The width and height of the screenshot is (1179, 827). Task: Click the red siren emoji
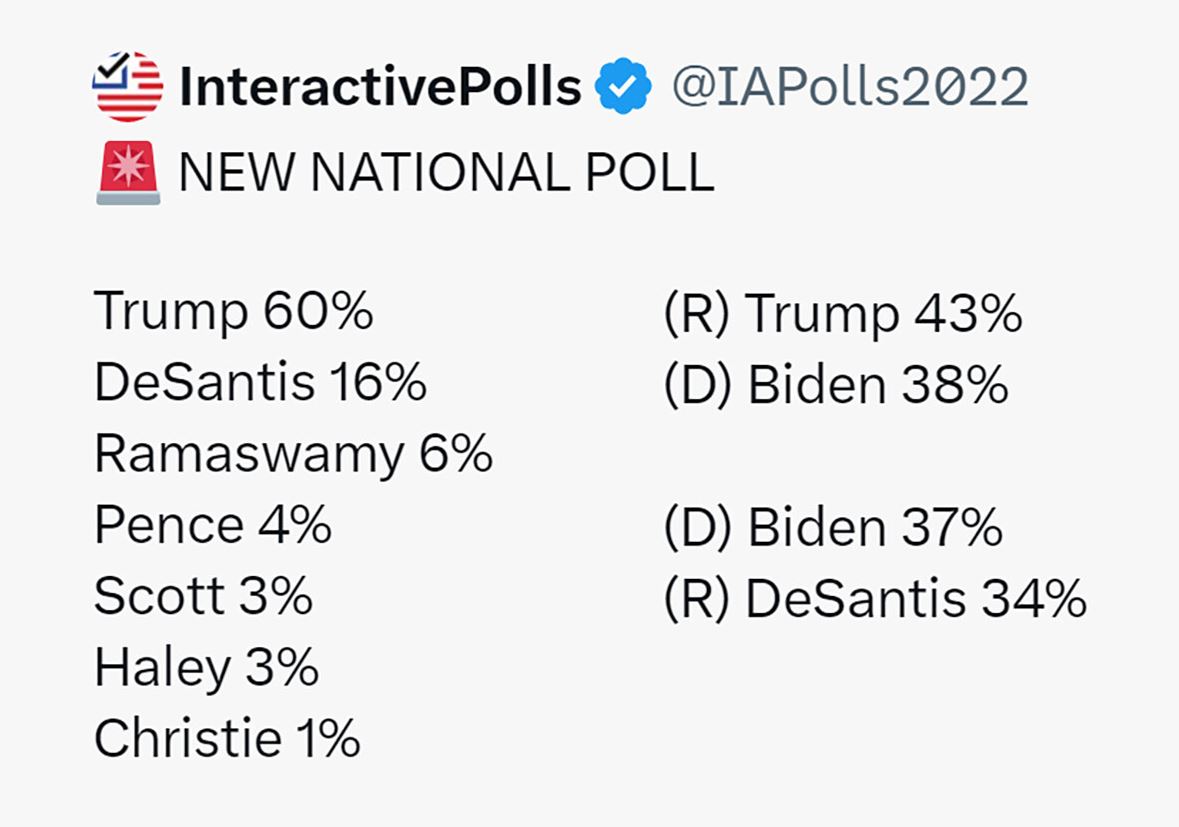tap(128, 172)
